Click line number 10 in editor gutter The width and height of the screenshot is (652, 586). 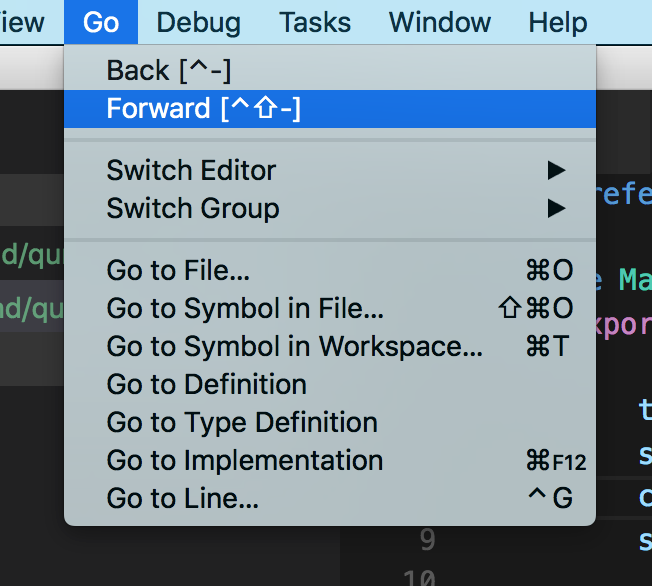(x=422, y=578)
